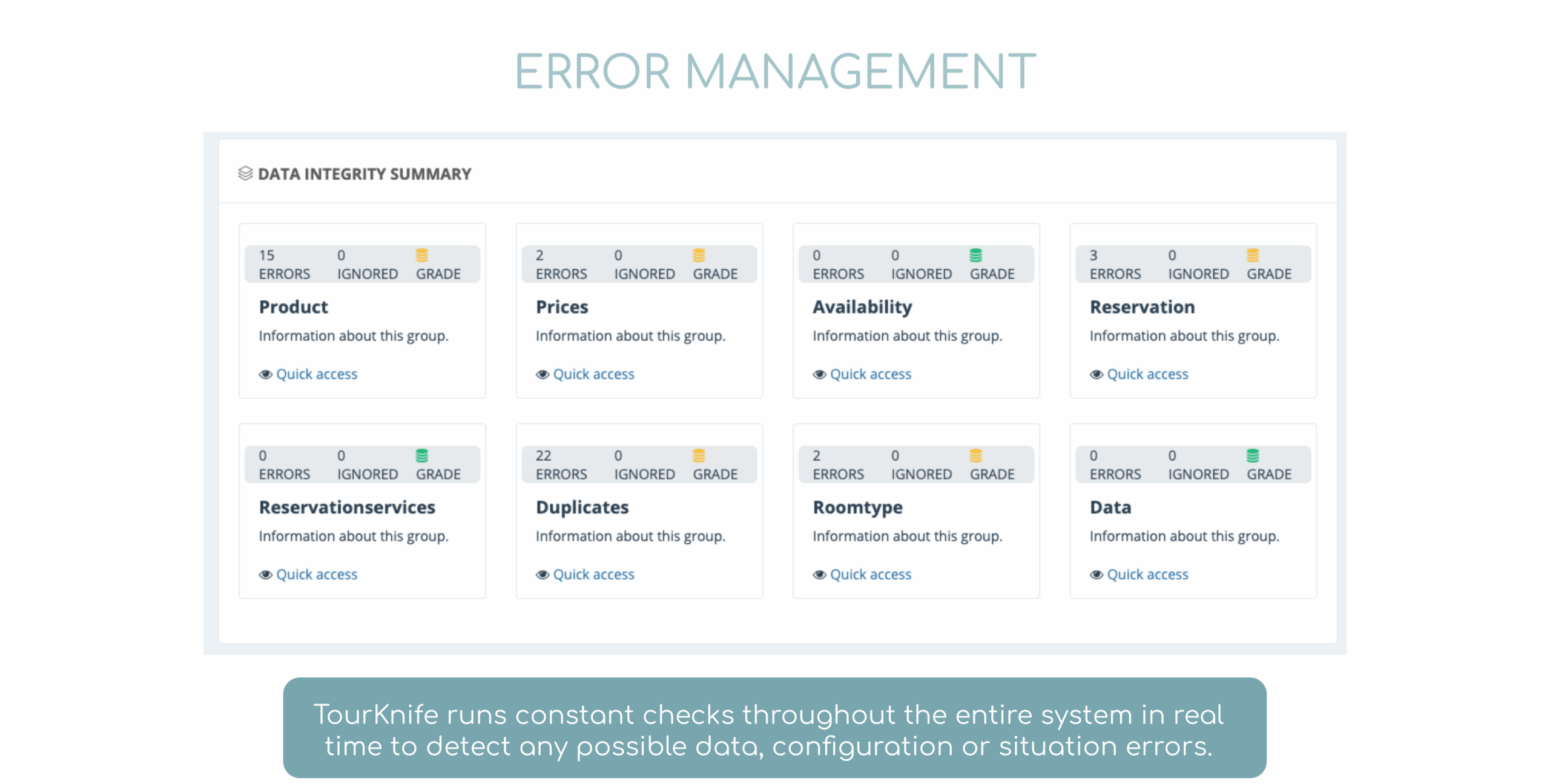Open Quick access for Product group
The image size is (1550, 784).
click(x=317, y=374)
